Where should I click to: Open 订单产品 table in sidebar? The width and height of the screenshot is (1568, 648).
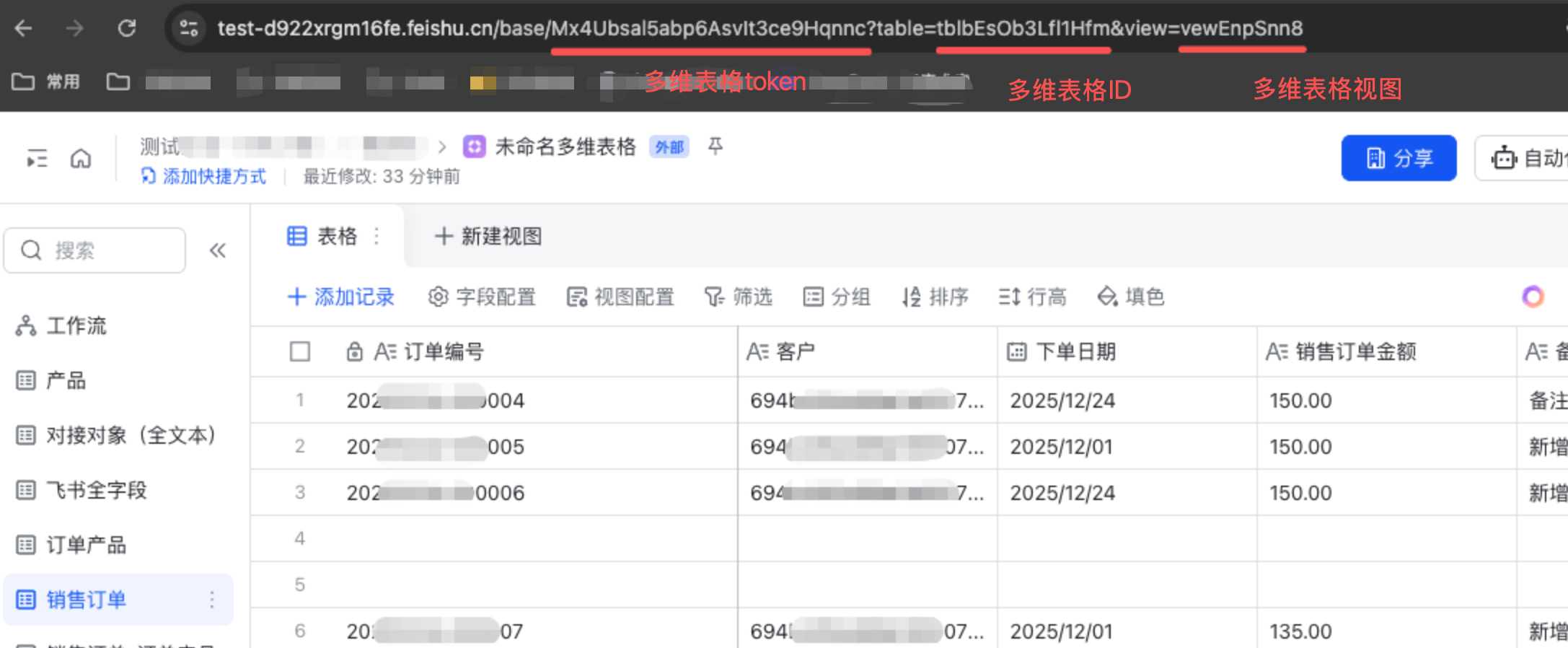coord(86,545)
